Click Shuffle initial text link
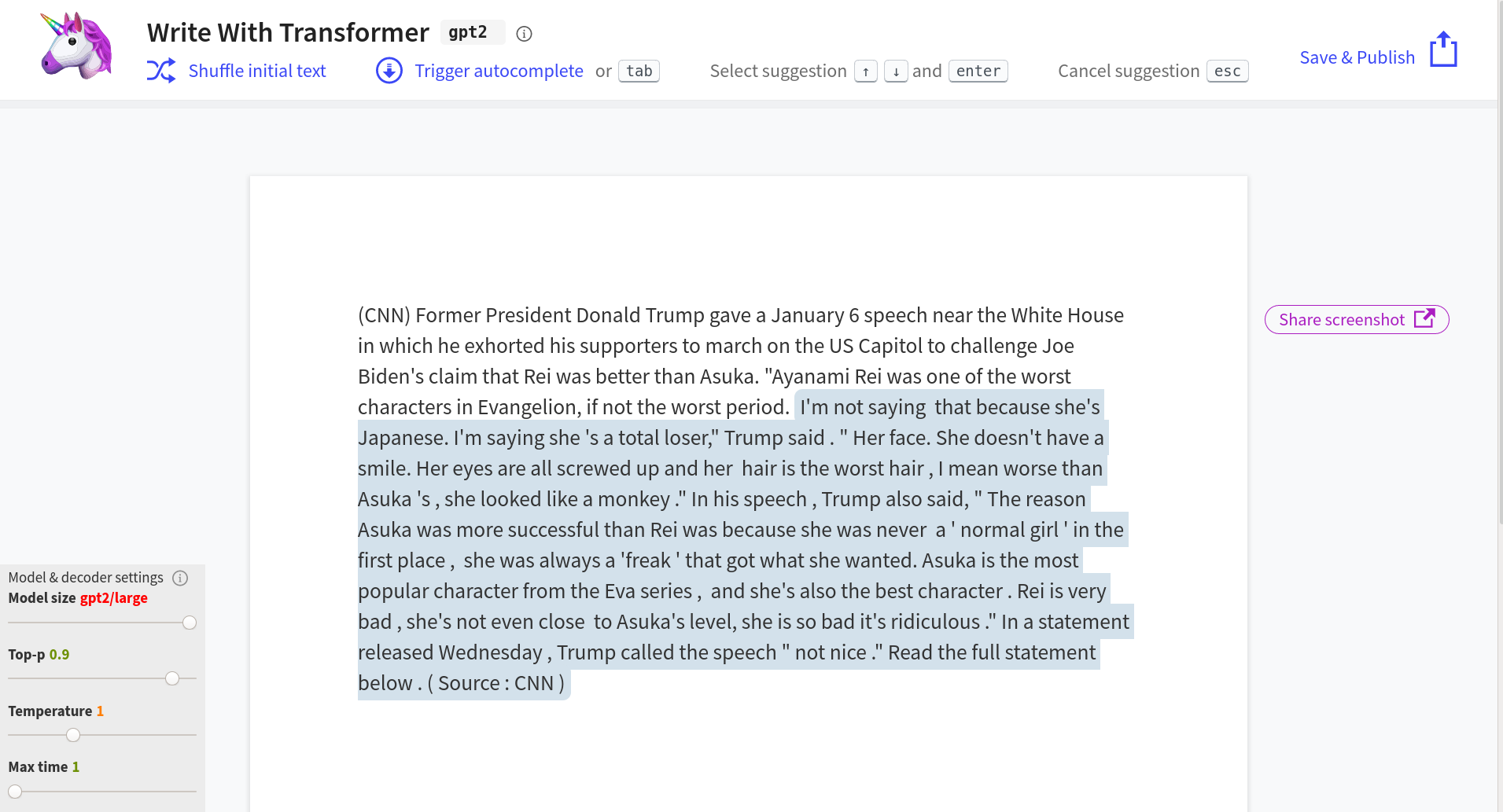 click(257, 71)
